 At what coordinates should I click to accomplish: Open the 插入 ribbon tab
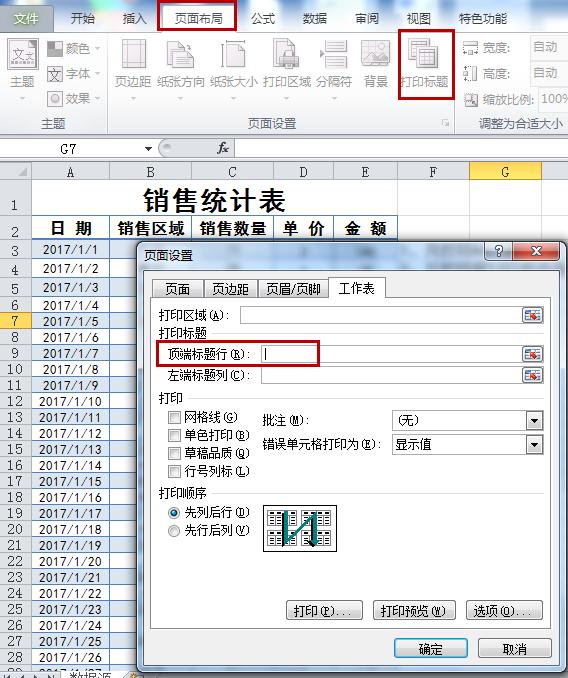pyautogui.click(x=134, y=18)
